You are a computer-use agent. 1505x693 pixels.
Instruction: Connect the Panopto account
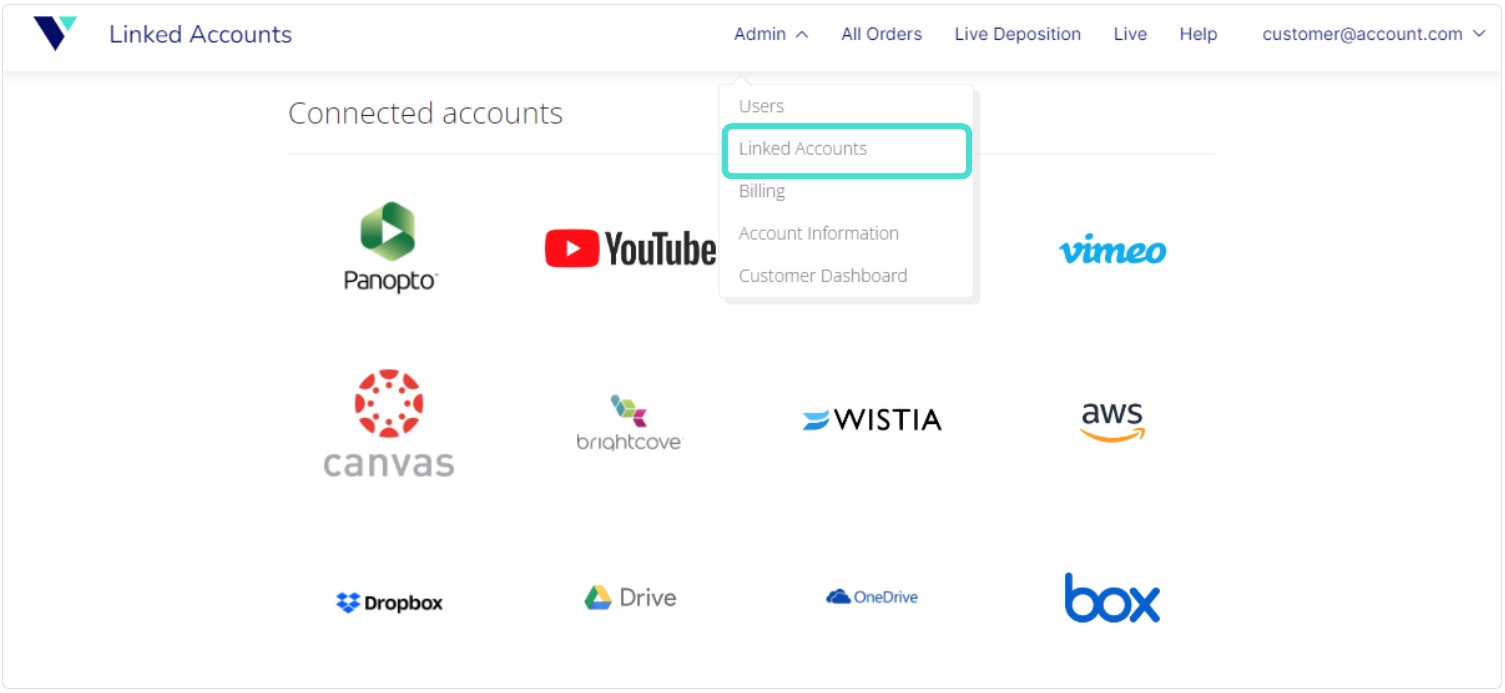tap(388, 245)
